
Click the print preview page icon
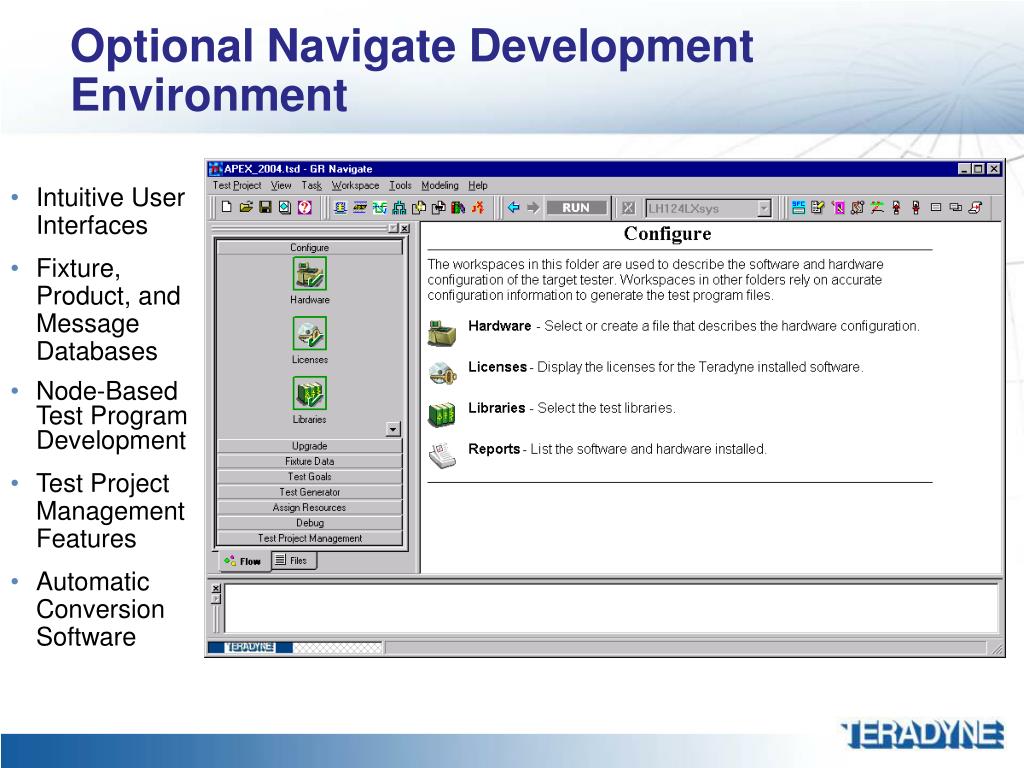(285, 208)
